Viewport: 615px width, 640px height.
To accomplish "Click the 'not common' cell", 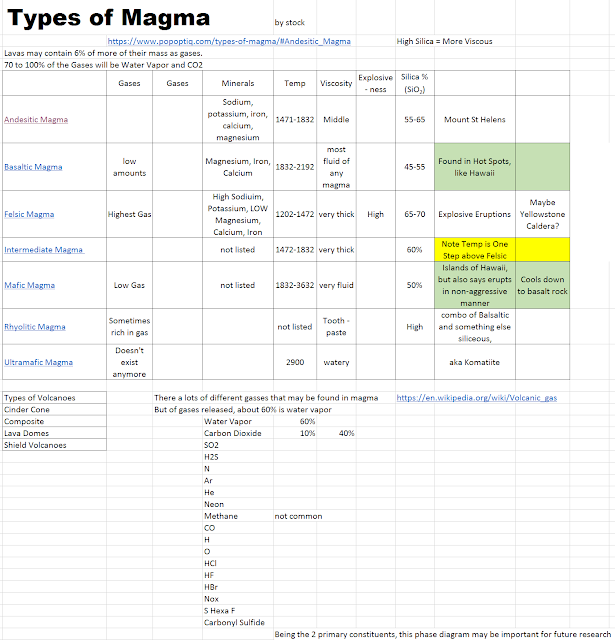I will coord(298,516).
